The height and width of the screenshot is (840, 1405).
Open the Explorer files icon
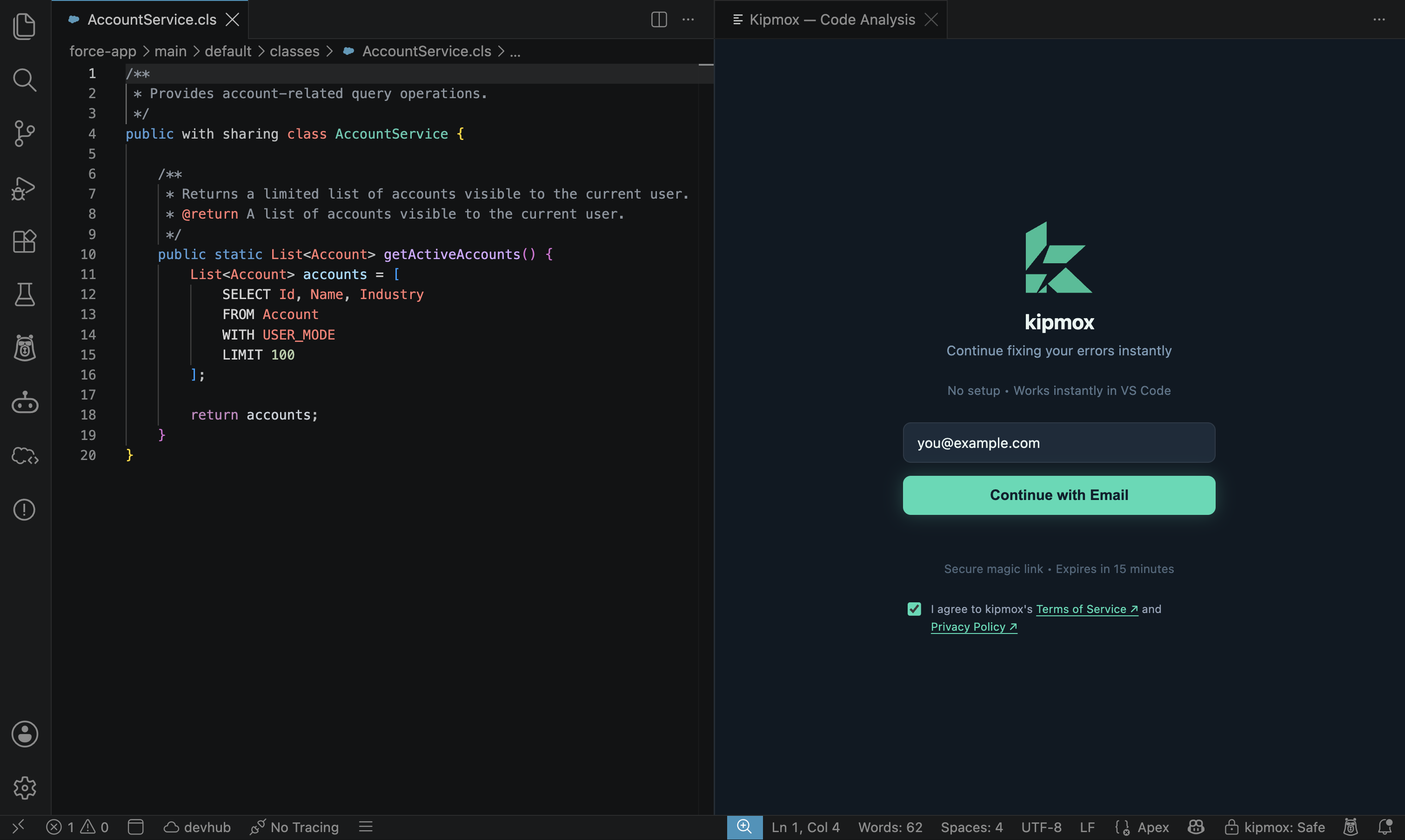tap(24, 26)
